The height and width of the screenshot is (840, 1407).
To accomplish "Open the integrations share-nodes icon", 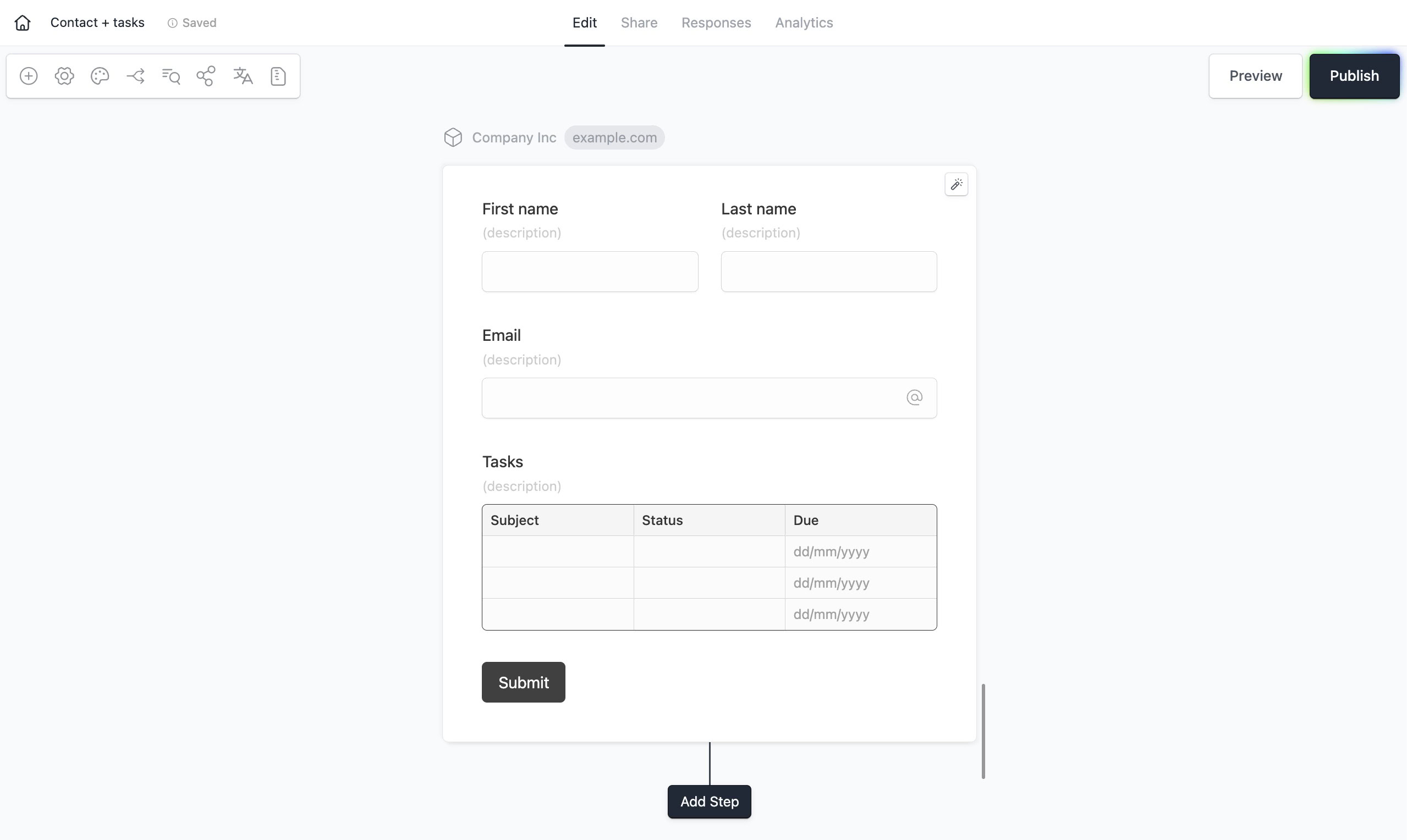I will pyautogui.click(x=206, y=76).
